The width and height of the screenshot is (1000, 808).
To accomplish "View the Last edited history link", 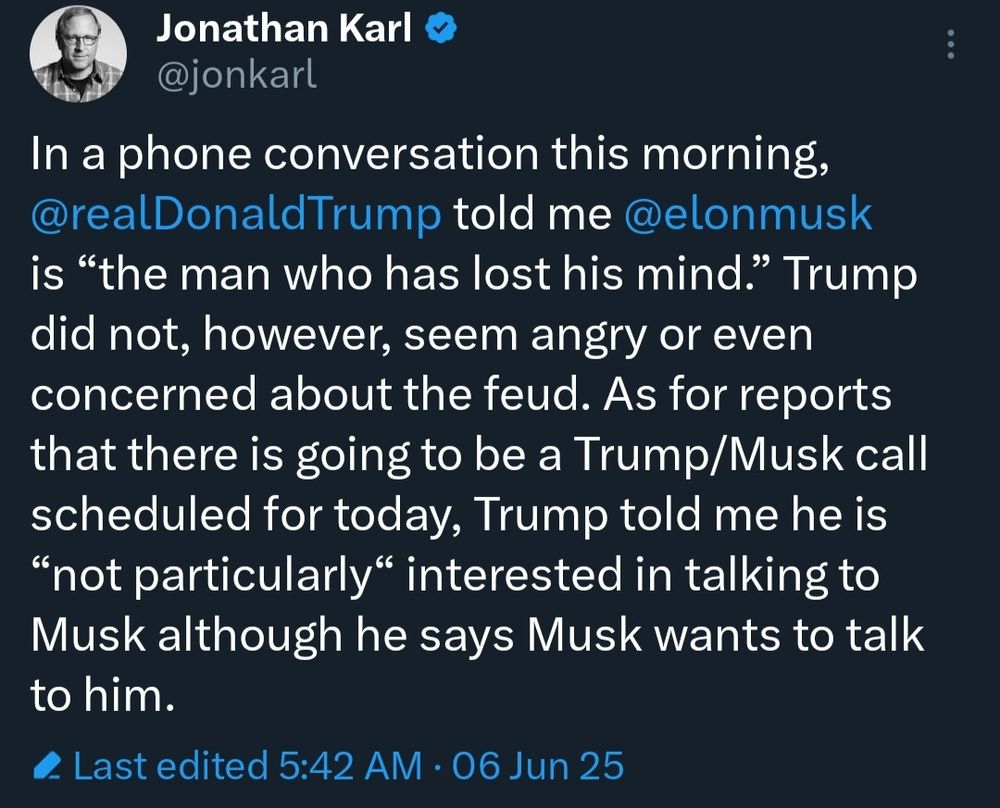I will 171,767.
